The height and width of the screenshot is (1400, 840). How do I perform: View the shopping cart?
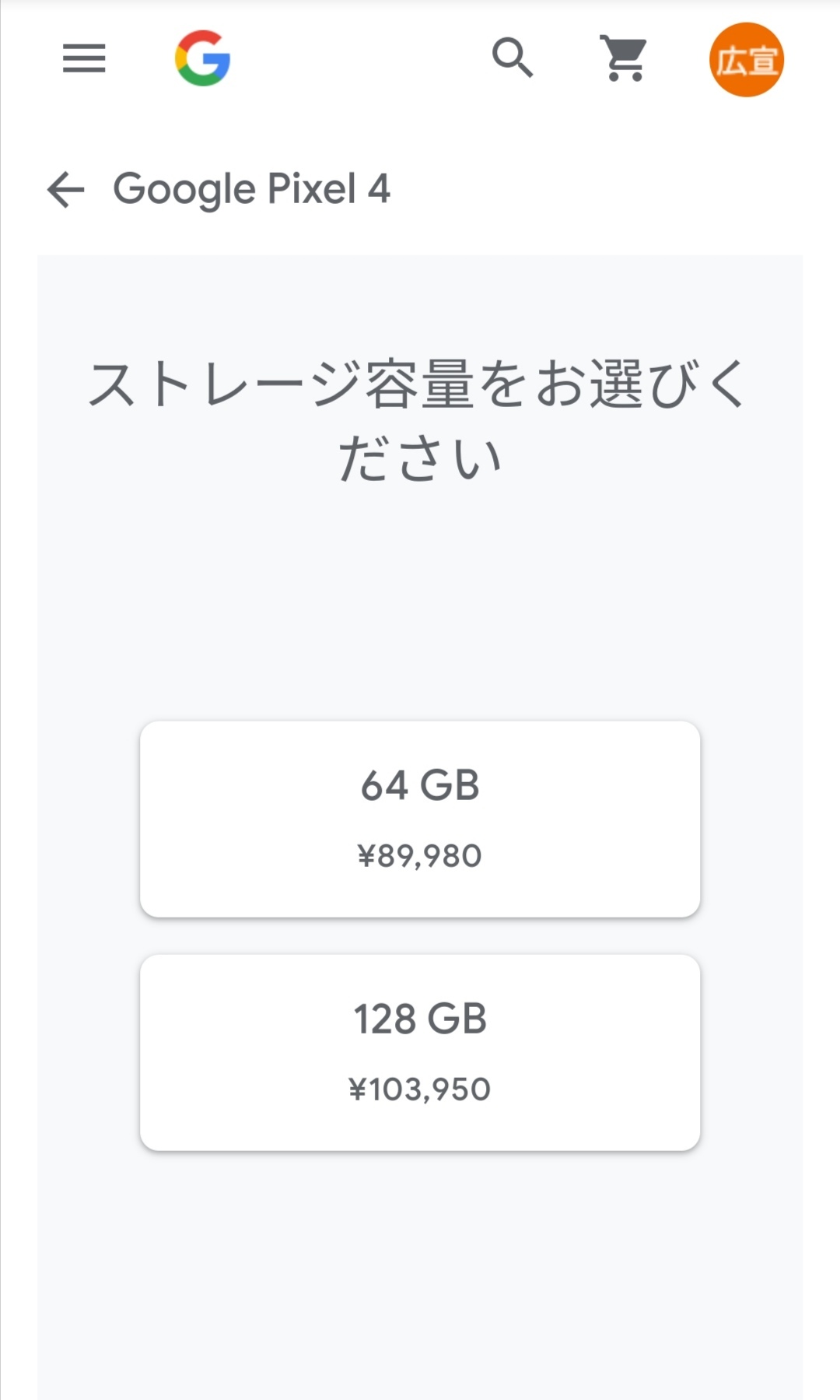[625, 58]
